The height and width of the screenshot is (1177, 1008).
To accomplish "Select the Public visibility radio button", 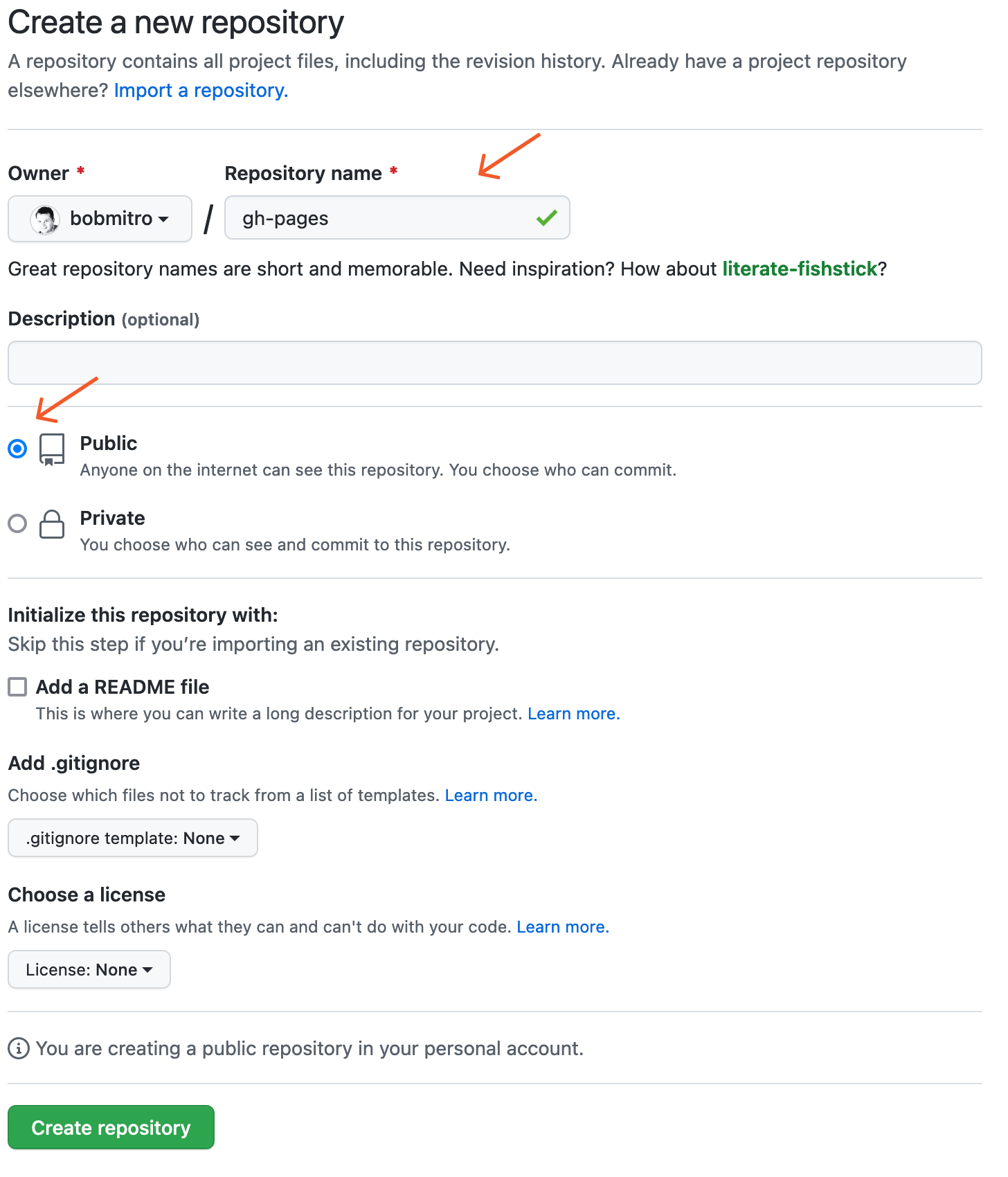I will click(x=17, y=449).
